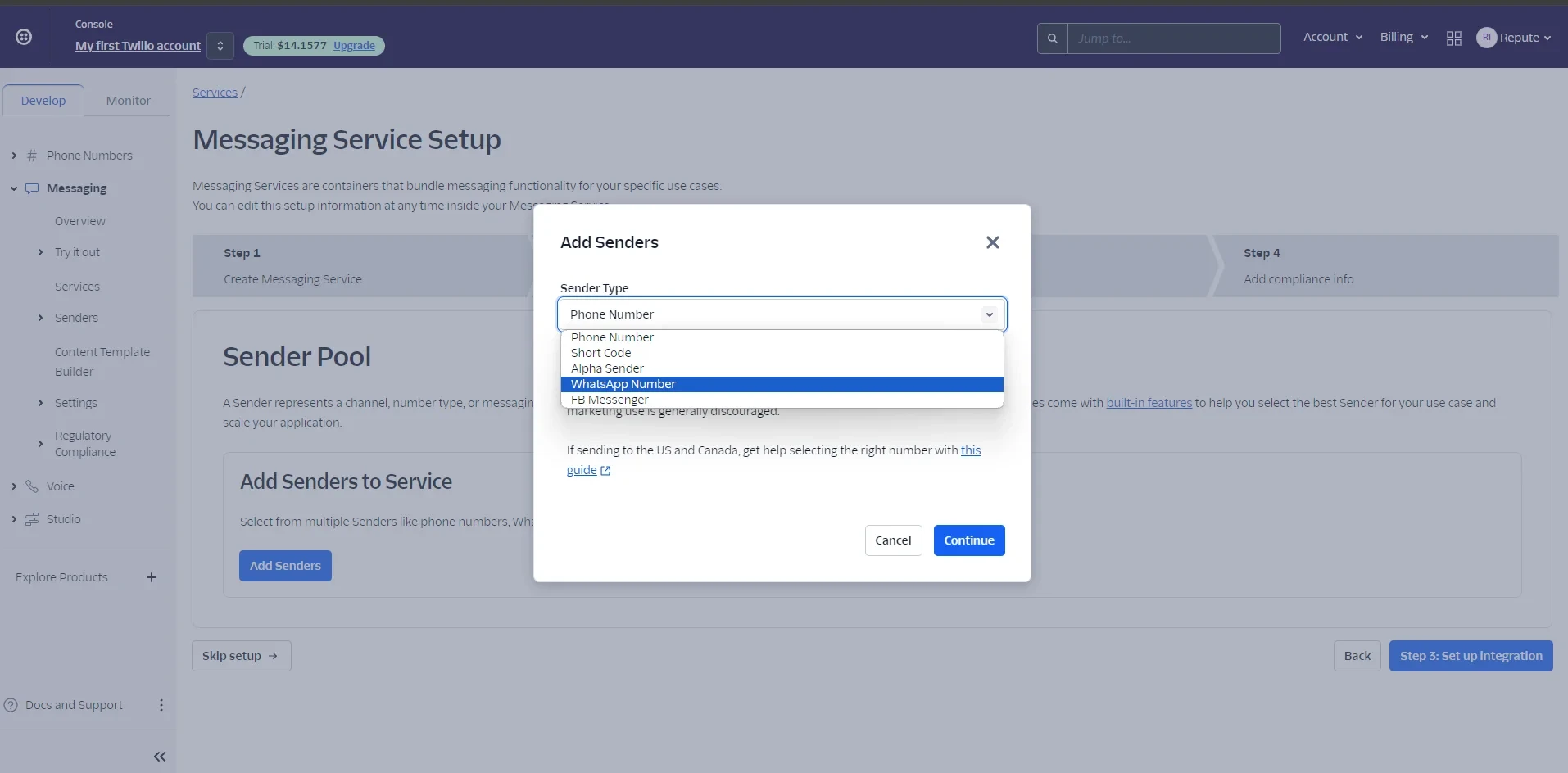Expand the Studio section chevron
The width and height of the screenshot is (1568, 773).
click(14, 519)
